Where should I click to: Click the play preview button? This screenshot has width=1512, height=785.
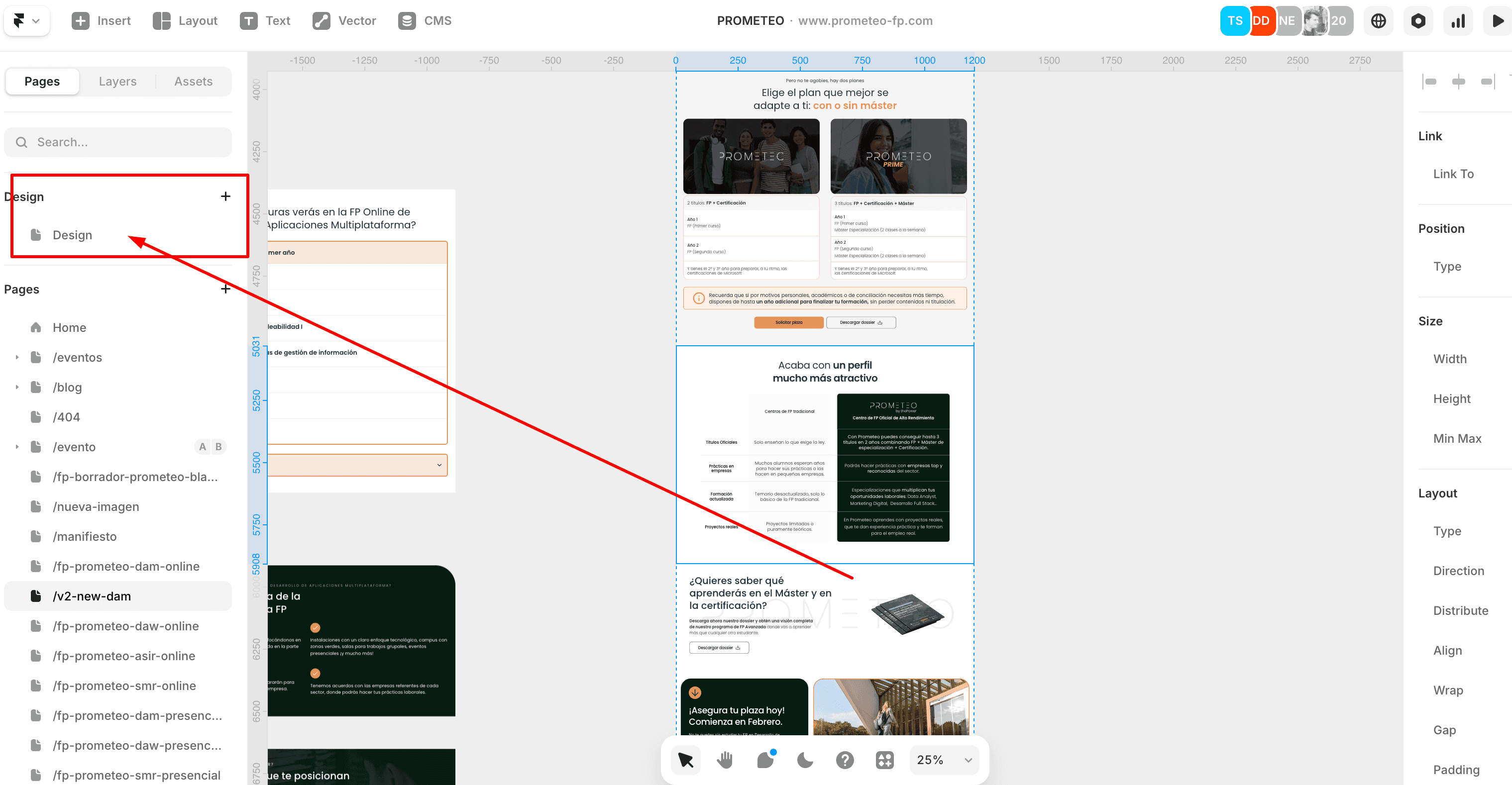coord(1498,21)
